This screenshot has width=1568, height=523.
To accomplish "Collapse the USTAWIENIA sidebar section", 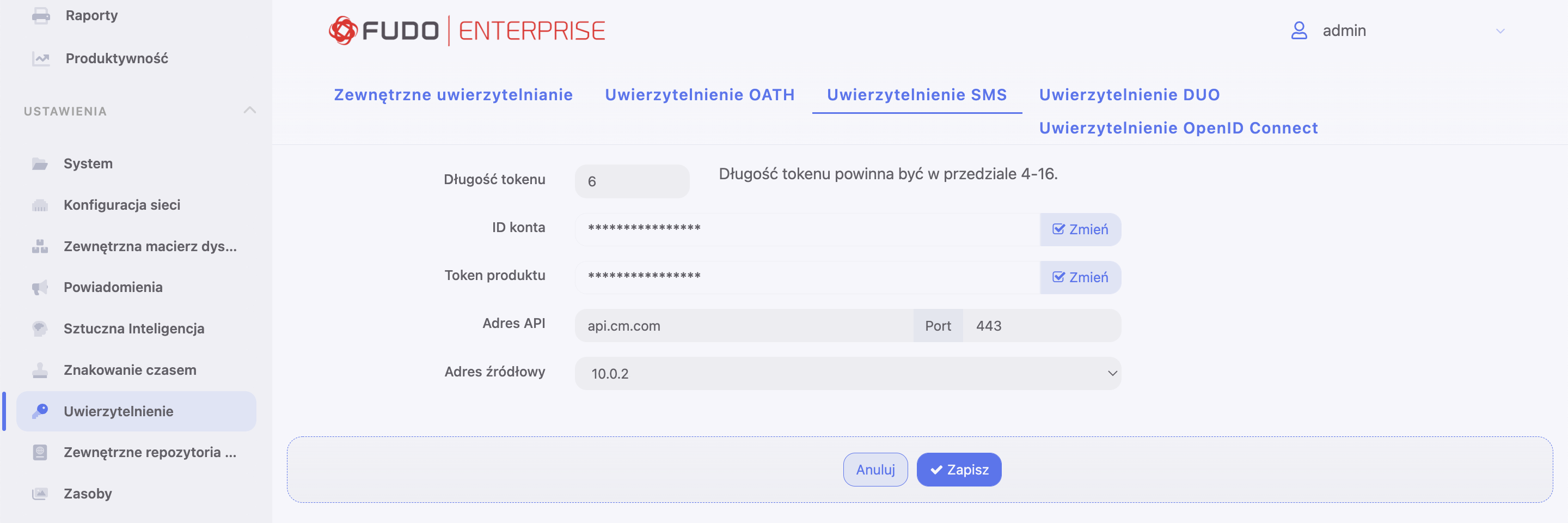I will tap(249, 110).
